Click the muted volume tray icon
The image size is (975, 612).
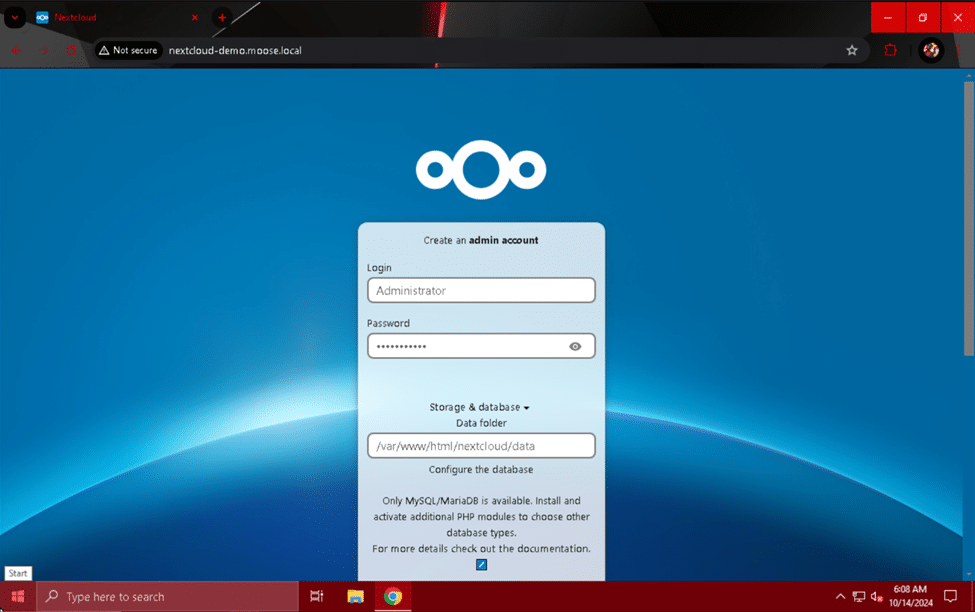(877, 596)
